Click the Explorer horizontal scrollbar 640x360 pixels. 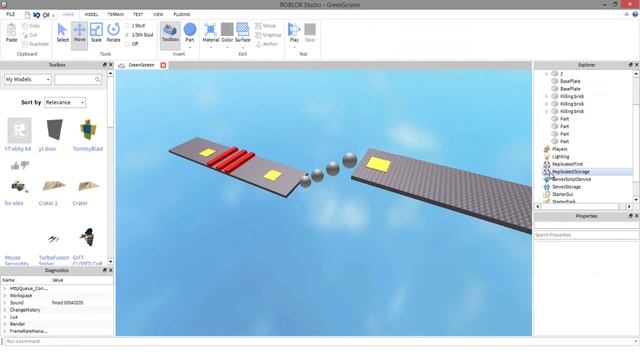click(583, 207)
